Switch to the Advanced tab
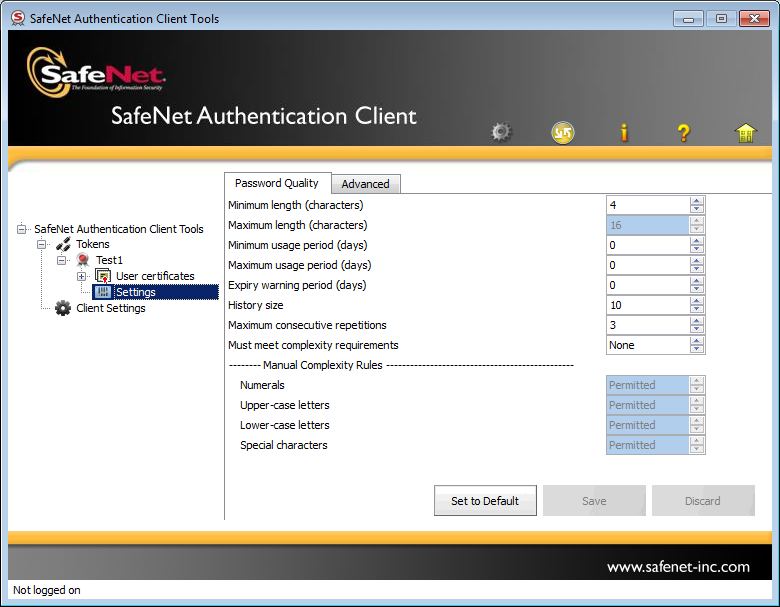Viewport: 780px width, 607px height. [x=366, y=184]
